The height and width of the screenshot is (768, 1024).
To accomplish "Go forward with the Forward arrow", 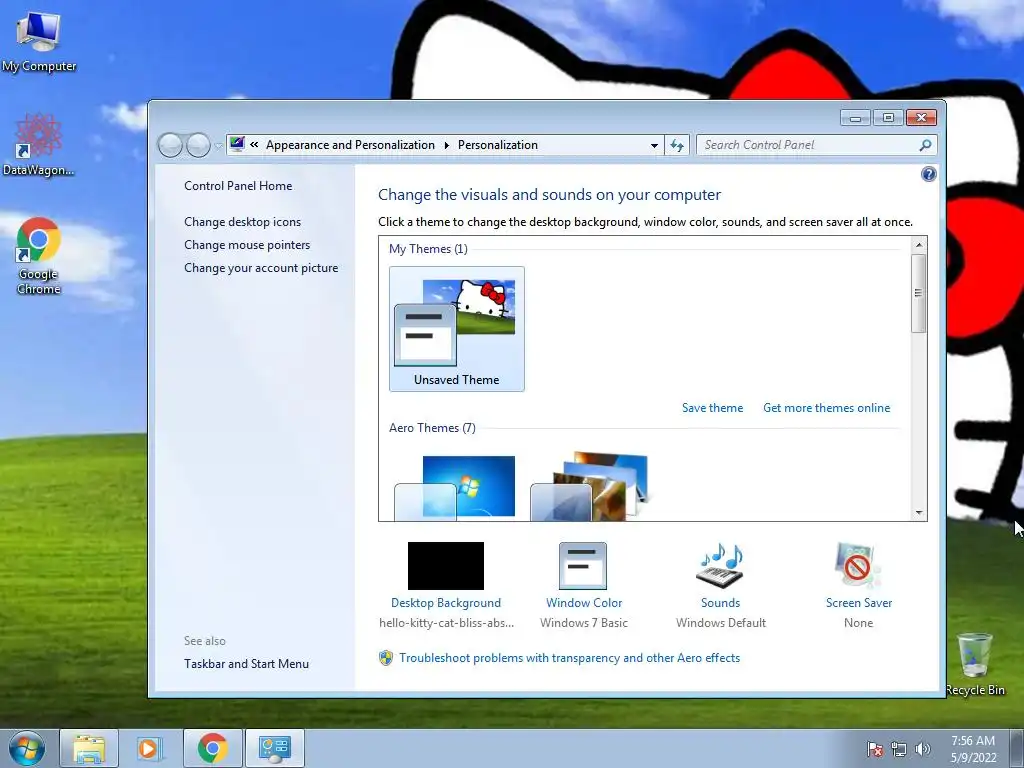I will tap(198, 145).
